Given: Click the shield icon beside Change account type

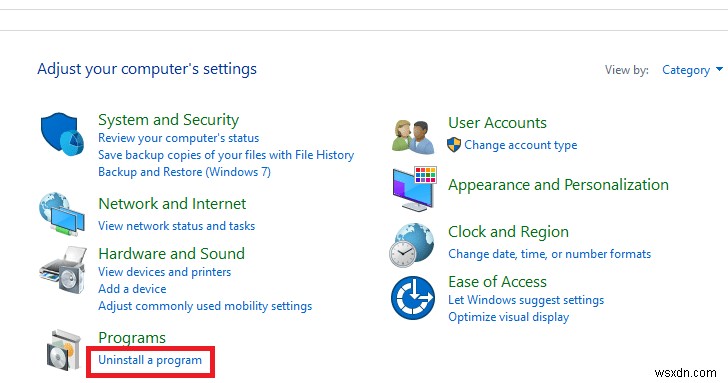Looking at the screenshot, I should [x=454, y=145].
